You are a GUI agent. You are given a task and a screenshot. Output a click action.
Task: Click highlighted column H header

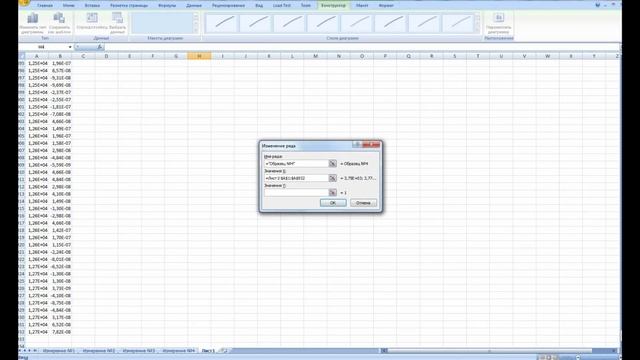199,56
